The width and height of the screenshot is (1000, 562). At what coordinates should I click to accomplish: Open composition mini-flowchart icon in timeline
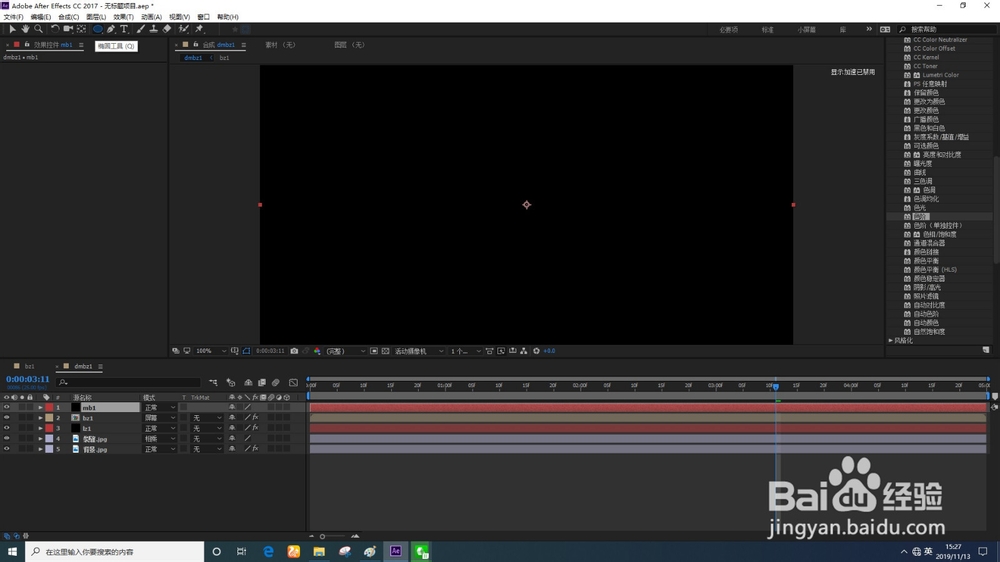point(213,383)
